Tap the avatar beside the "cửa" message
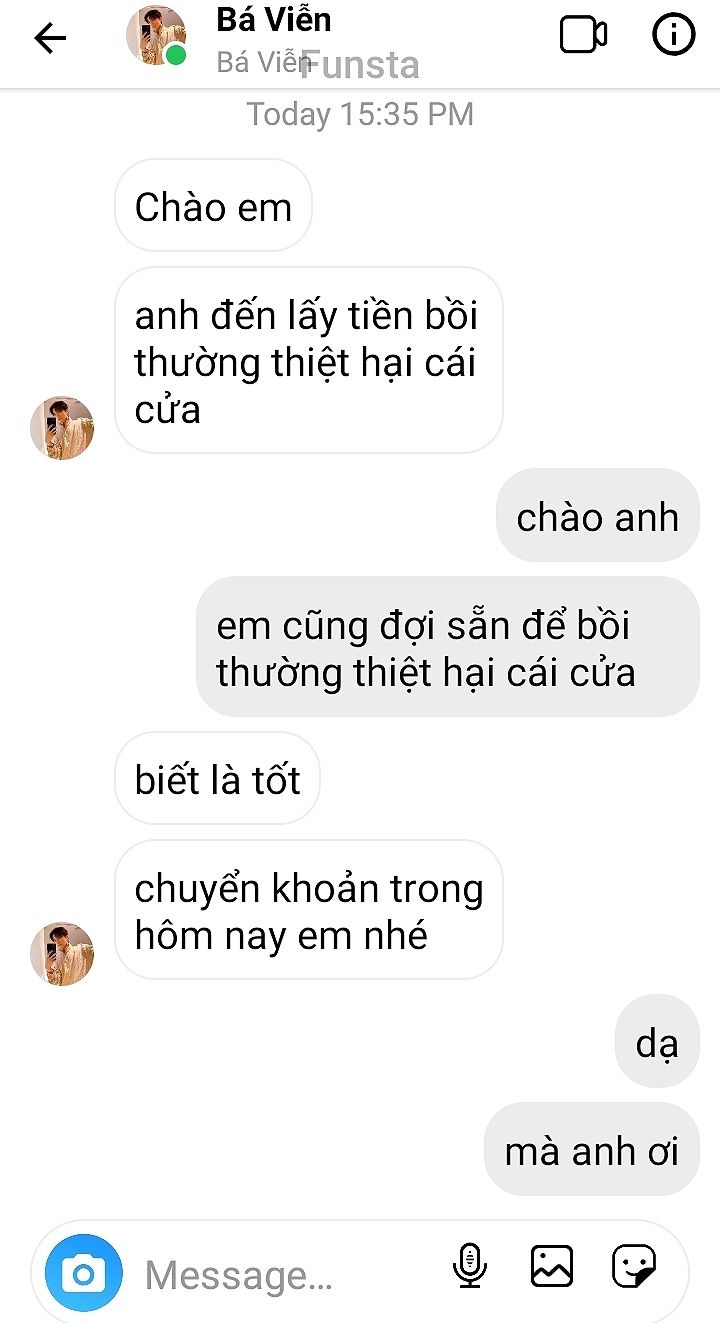 pos(62,428)
